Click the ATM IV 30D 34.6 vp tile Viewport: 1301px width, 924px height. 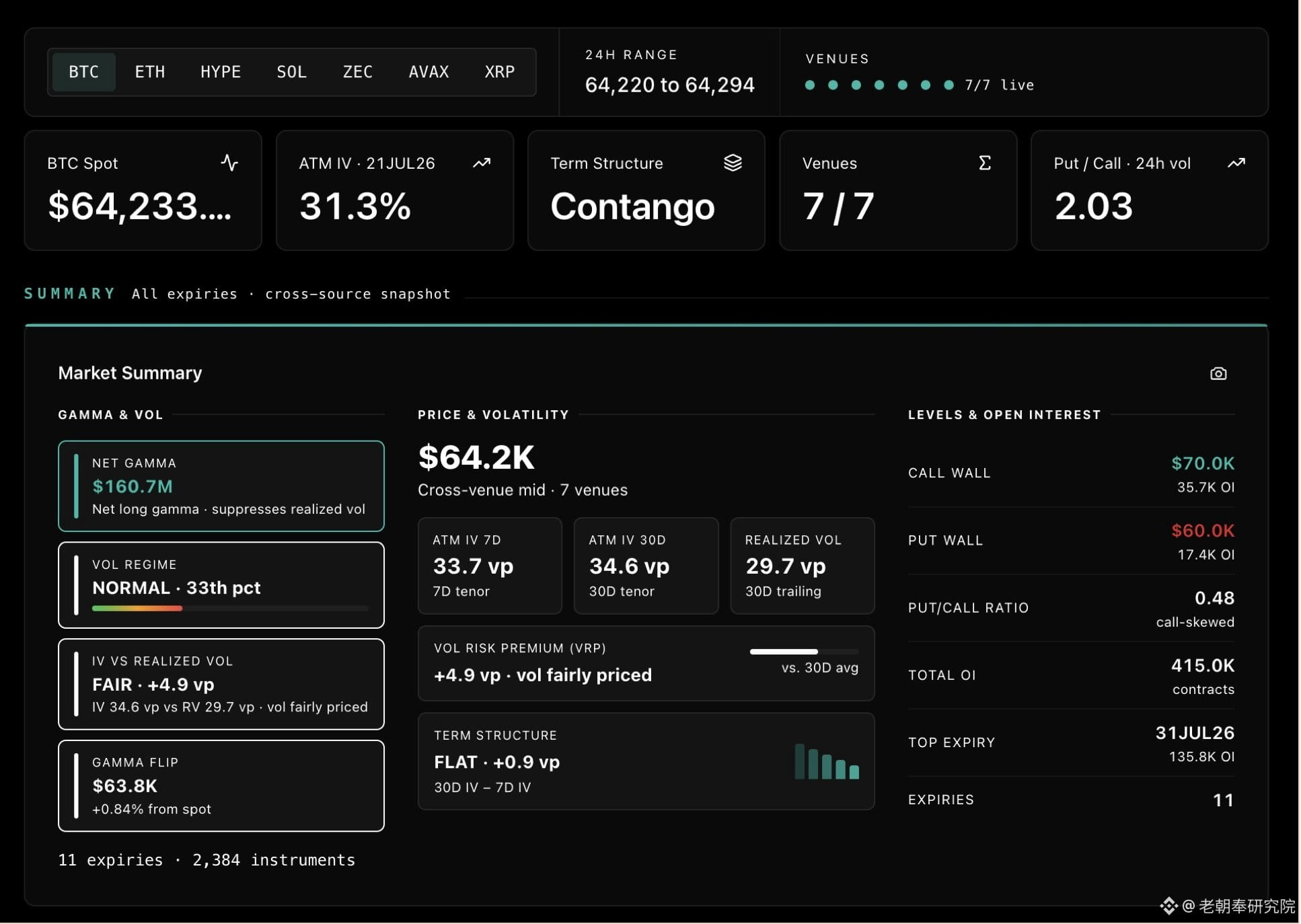(x=646, y=566)
